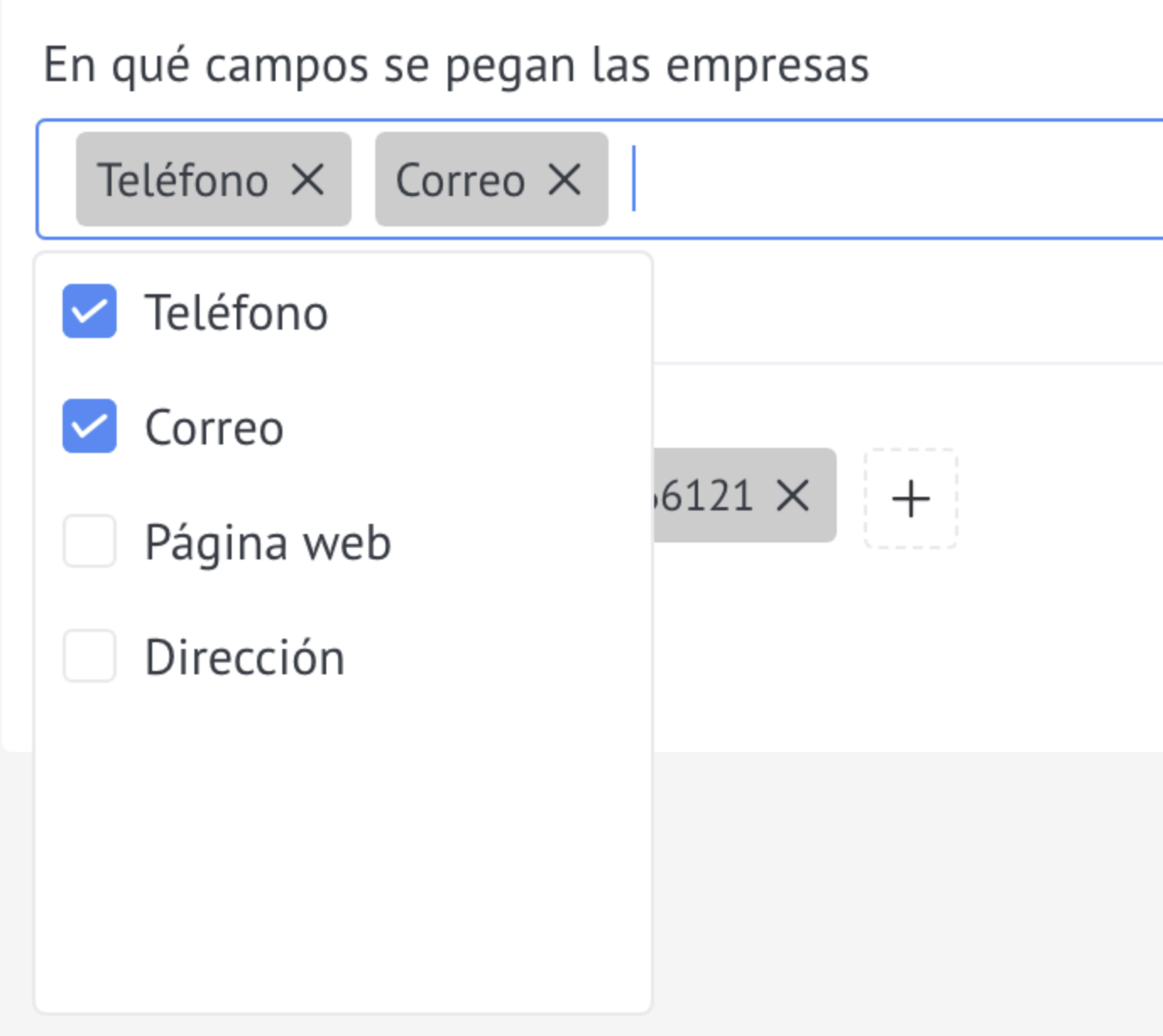
Task: Choose Dirección option text from the list
Action: pos(245,657)
